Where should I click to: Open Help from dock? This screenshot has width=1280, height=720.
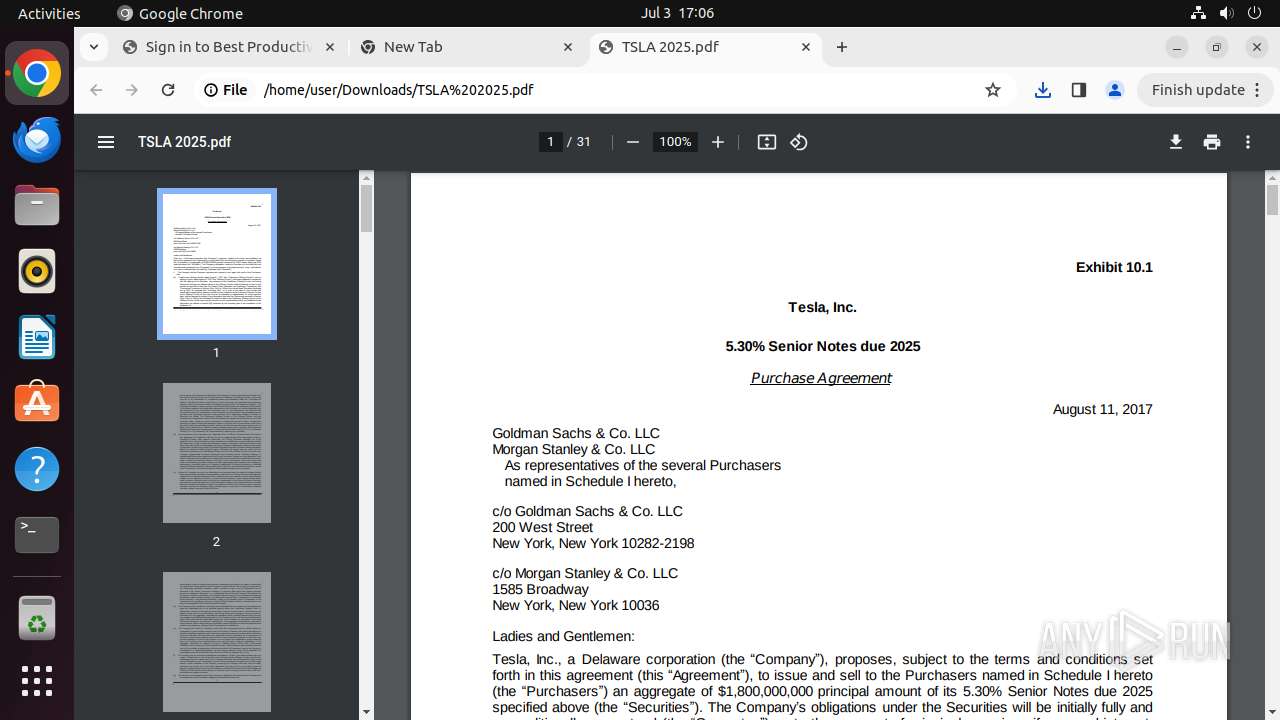tap(37, 469)
